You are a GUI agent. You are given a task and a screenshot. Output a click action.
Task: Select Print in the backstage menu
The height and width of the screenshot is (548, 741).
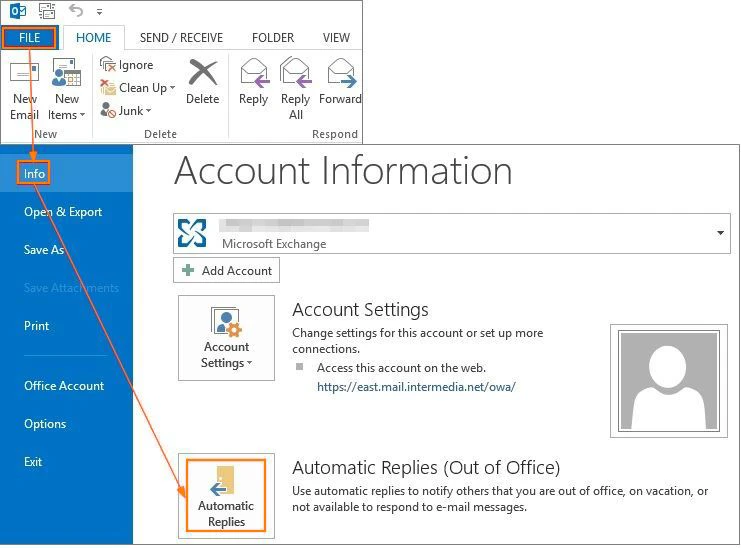36,325
